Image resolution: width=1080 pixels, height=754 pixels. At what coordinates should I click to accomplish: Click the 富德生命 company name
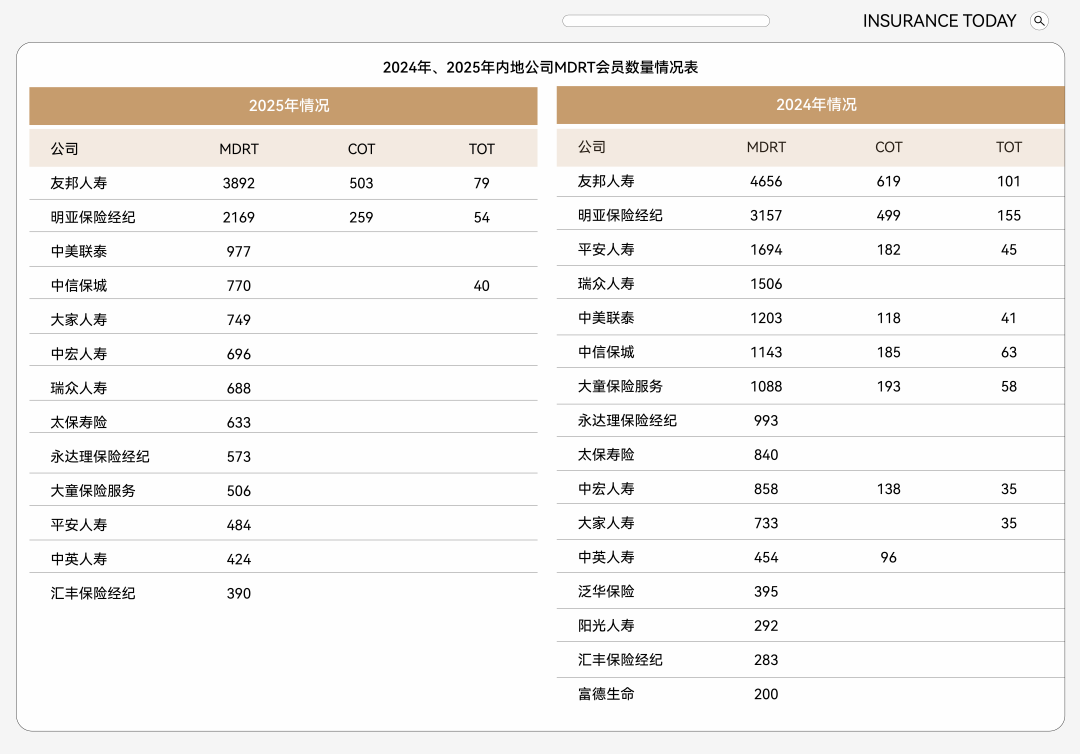coord(606,694)
